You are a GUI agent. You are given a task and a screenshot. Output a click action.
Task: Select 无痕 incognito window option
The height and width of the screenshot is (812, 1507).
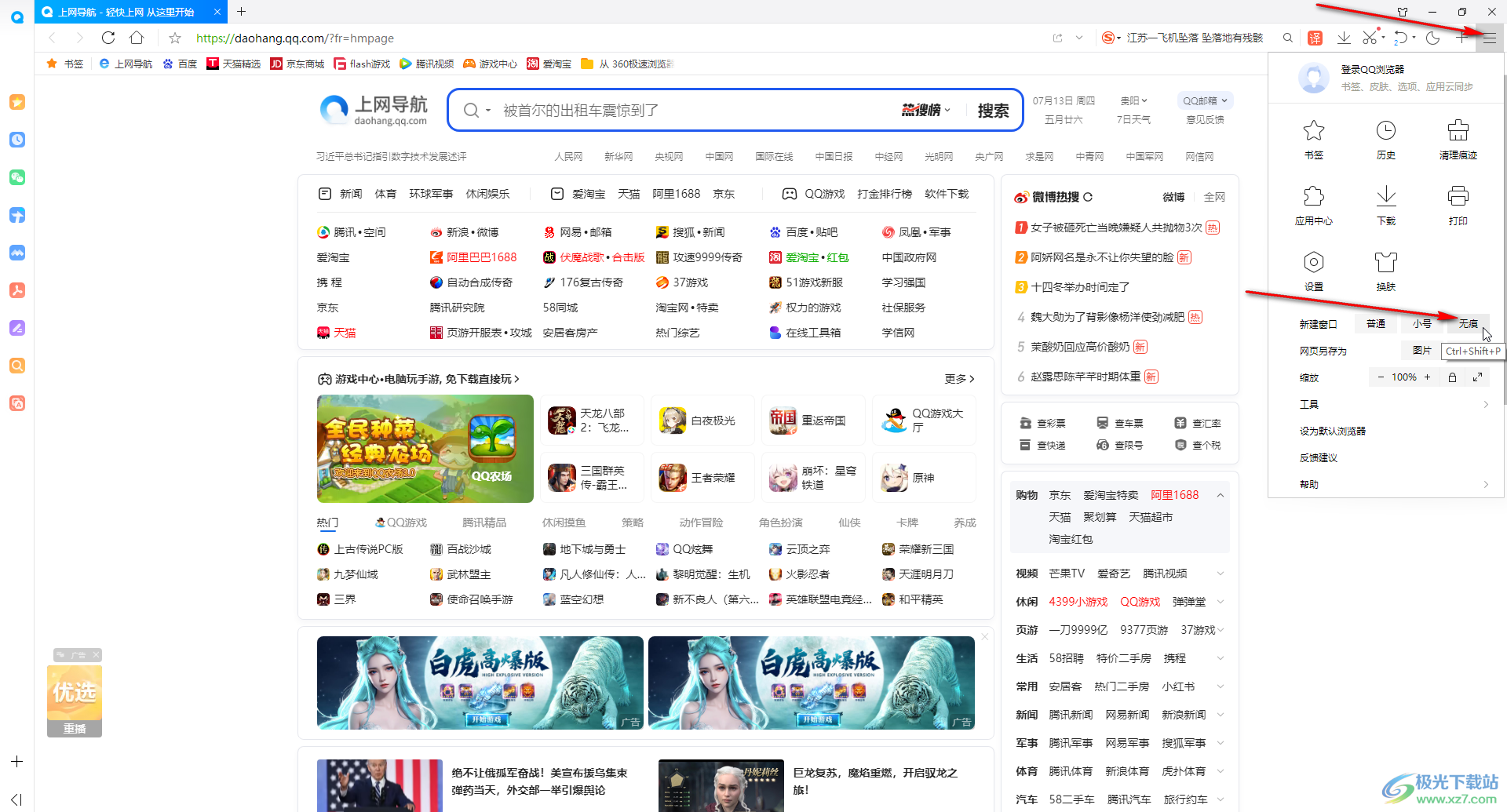(x=1468, y=324)
